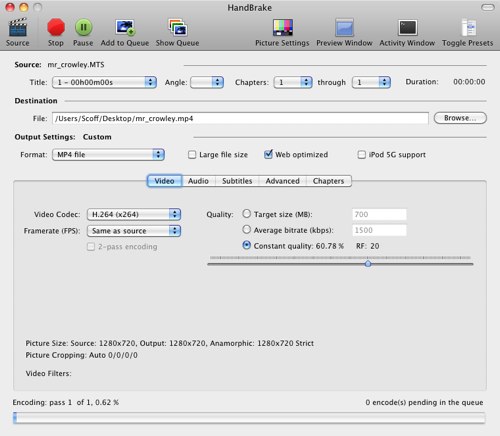Image resolution: width=500 pixels, height=436 pixels.
Task: Enable Large file size checkbox
Action: [192, 155]
